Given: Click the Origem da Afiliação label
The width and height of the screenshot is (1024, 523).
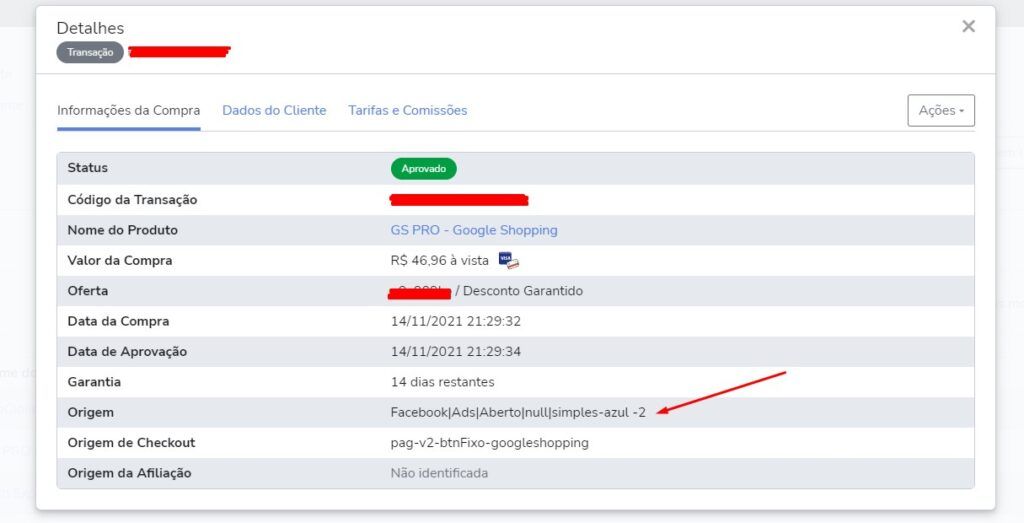Looking at the screenshot, I should point(129,473).
